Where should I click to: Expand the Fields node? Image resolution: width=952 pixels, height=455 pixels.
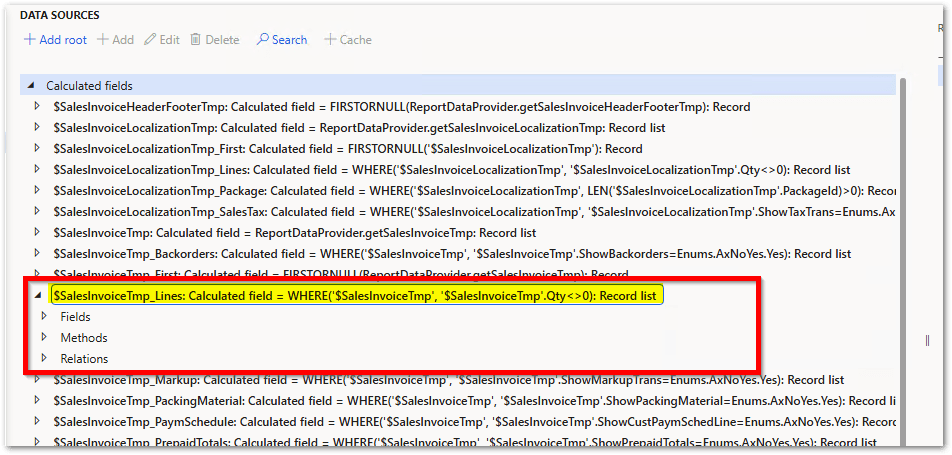pyautogui.click(x=43, y=316)
